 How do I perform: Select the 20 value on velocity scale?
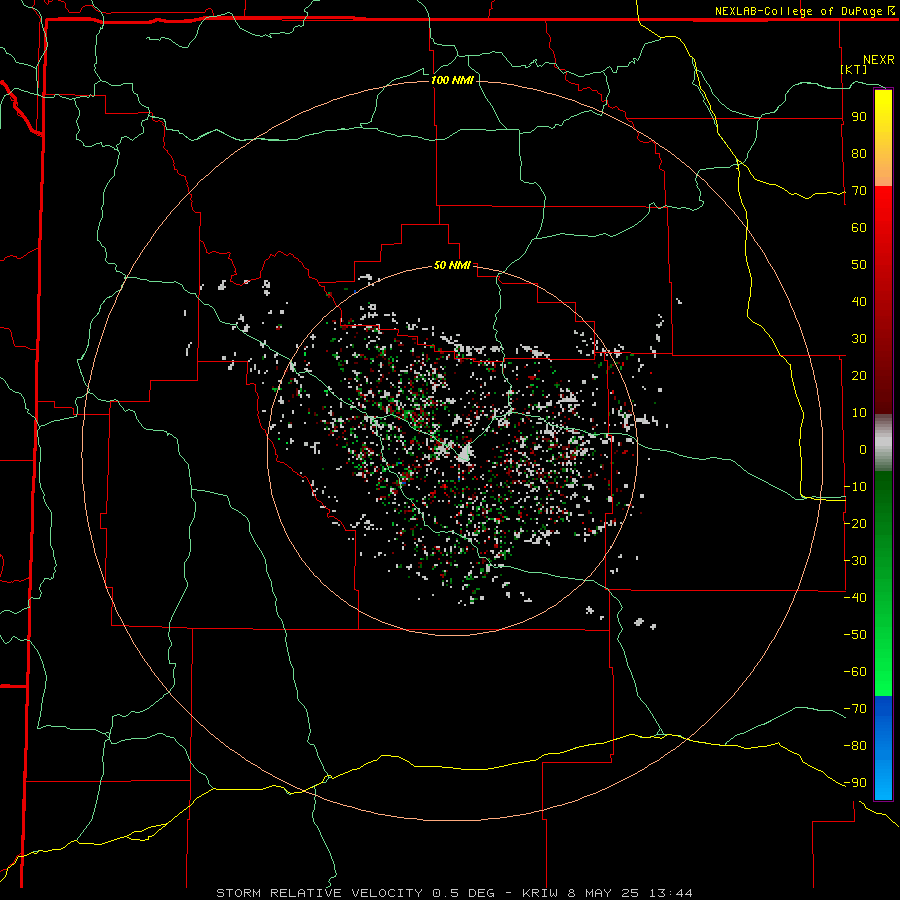pos(859,375)
